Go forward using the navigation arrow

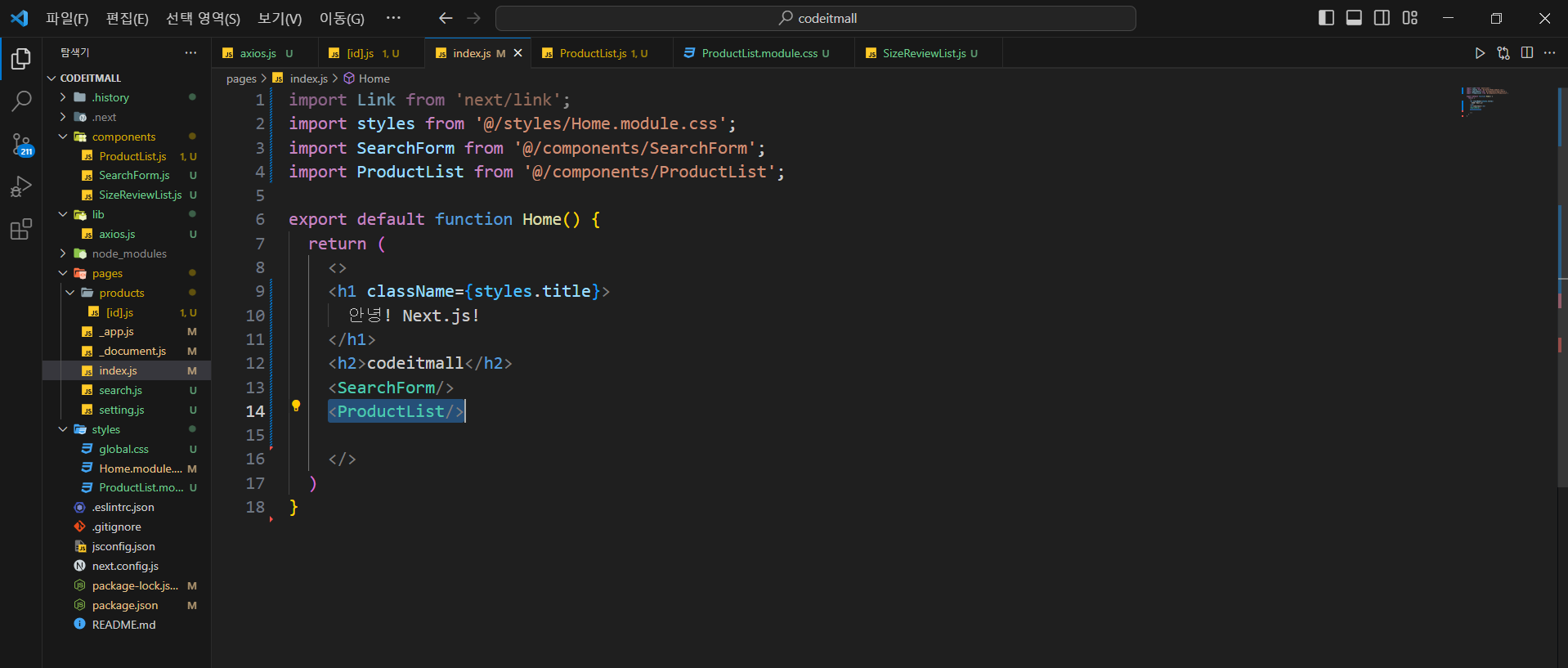click(473, 18)
